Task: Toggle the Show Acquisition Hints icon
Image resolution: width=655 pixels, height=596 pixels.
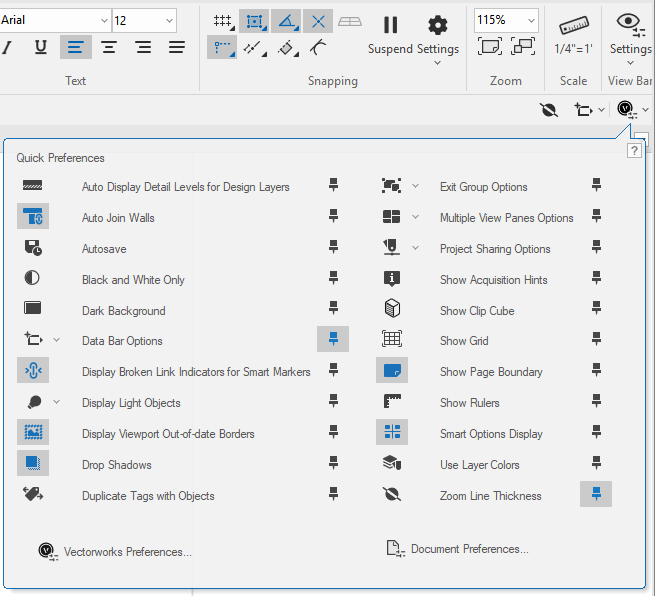Action: 392,278
